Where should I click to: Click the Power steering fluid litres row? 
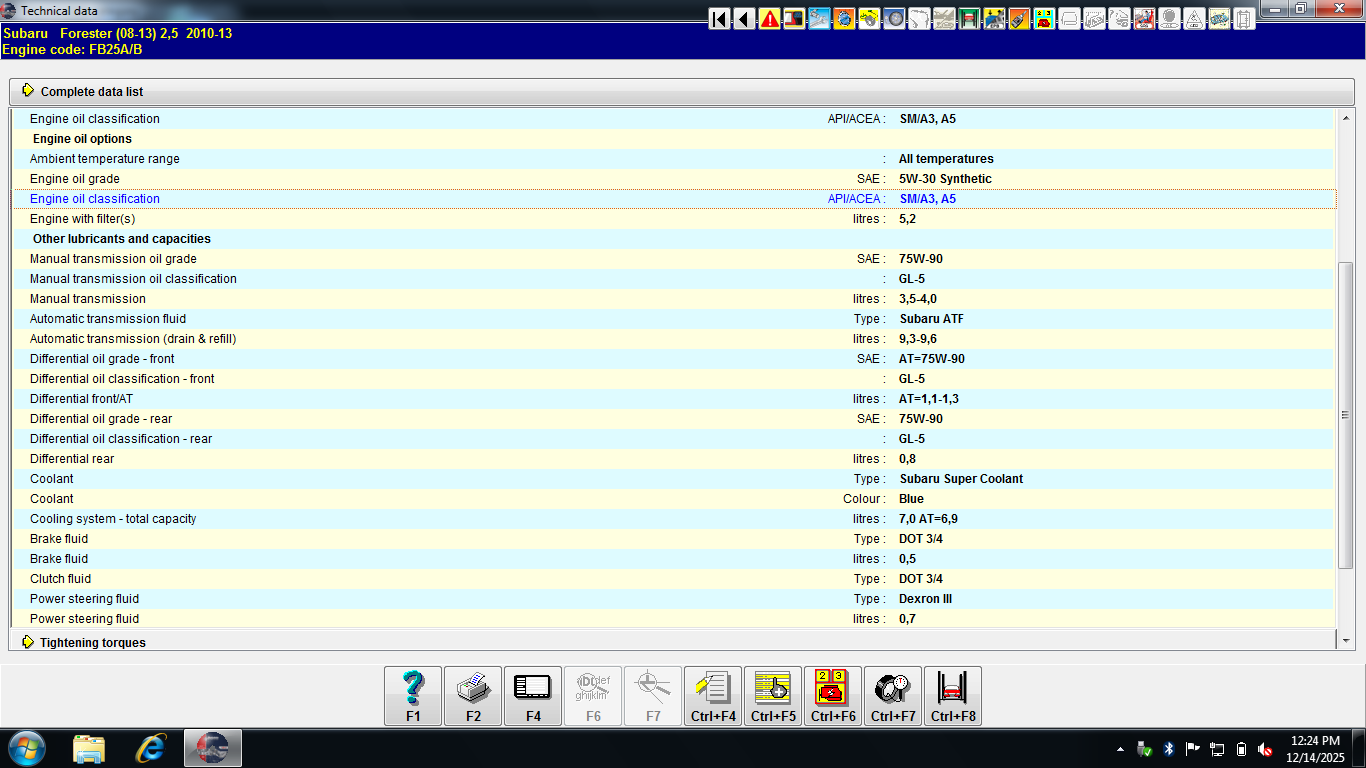[674, 619]
